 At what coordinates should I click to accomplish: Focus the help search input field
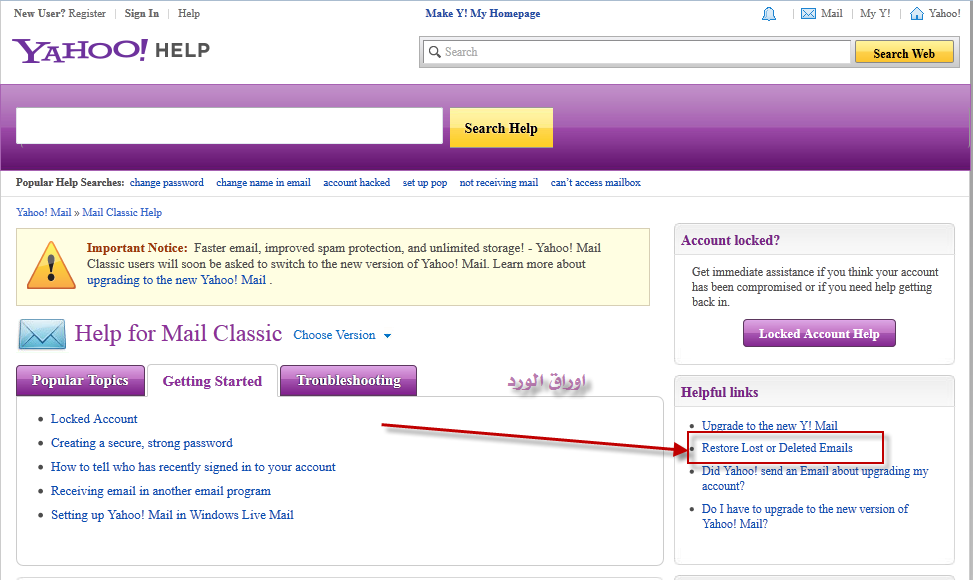(x=229, y=126)
